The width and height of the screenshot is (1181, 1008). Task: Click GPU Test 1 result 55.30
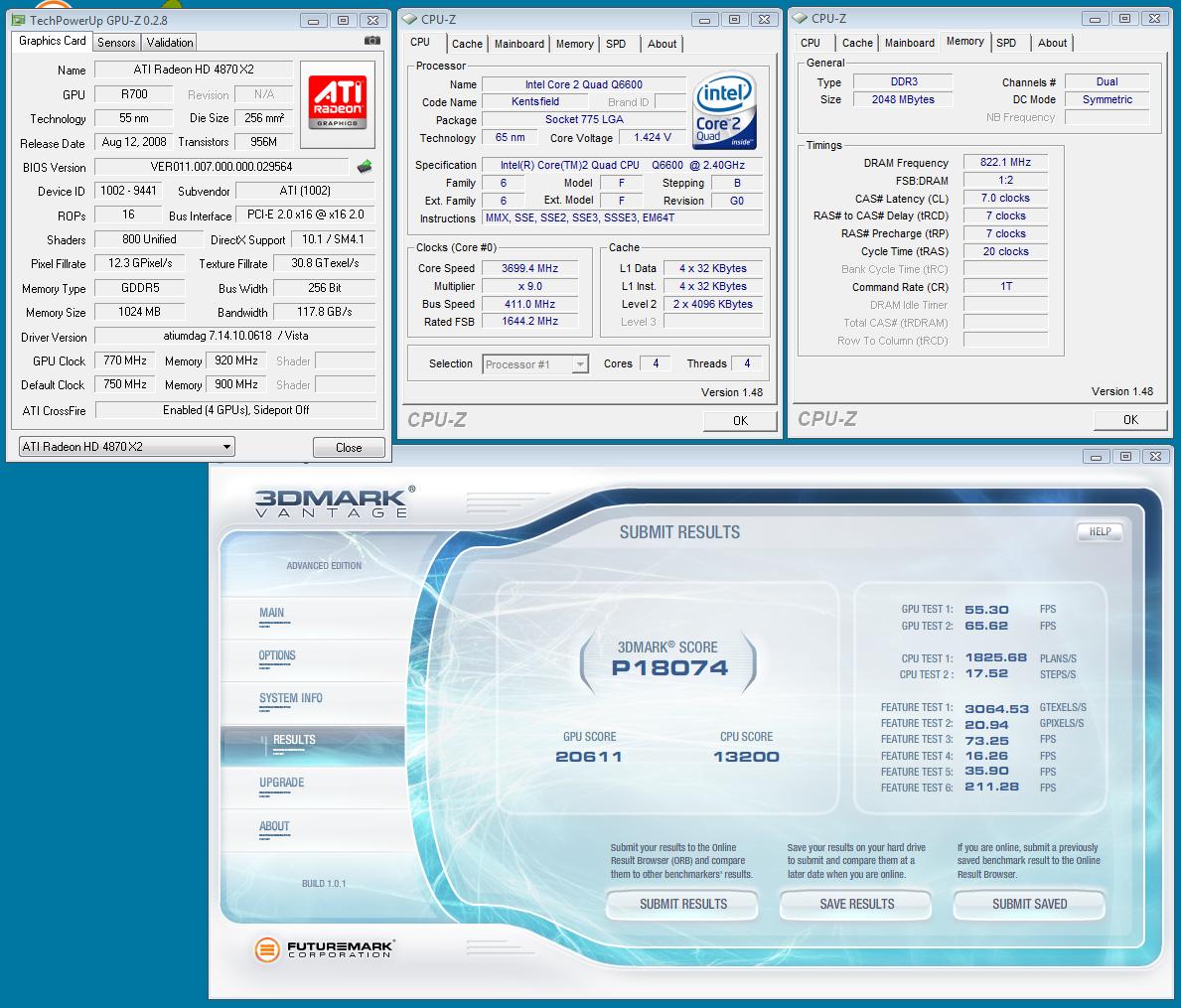pyautogui.click(x=986, y=609)
